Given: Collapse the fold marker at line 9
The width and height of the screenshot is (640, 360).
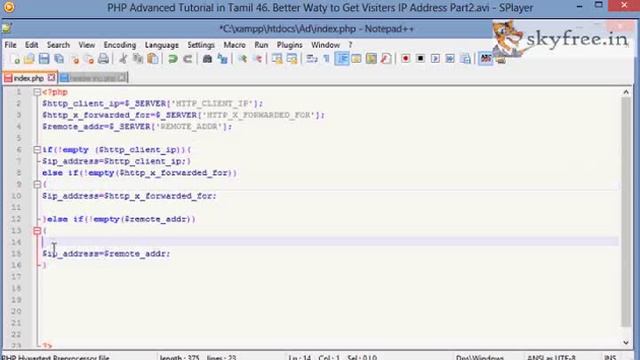Looking at the screenshot, I should [x=37, y=184].
